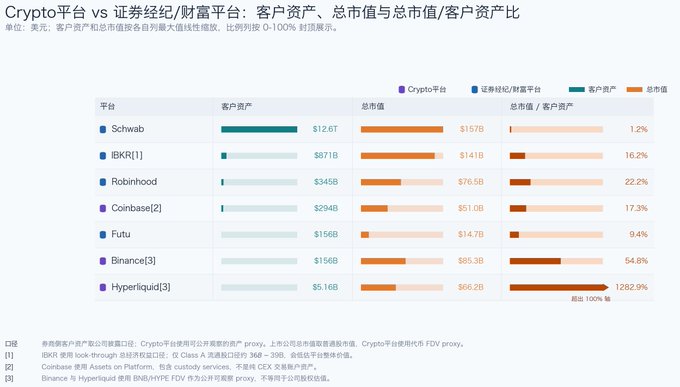Click Robinhood's $345B client assets value

tap(326, 182)
